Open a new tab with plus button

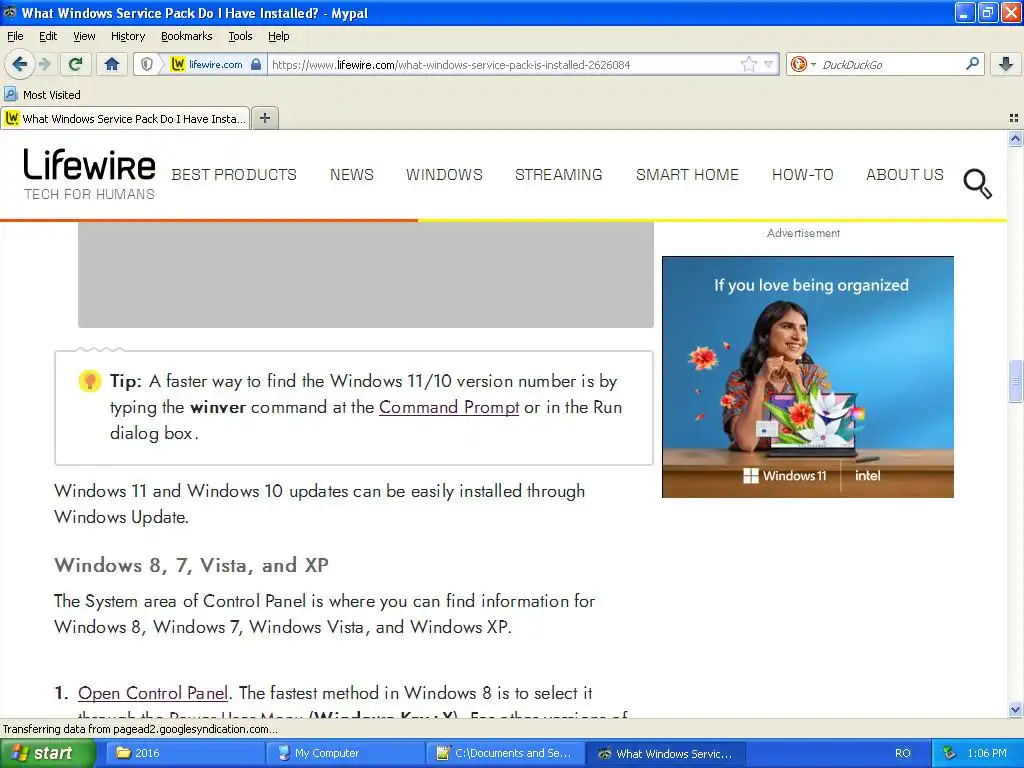coord(265,118)
